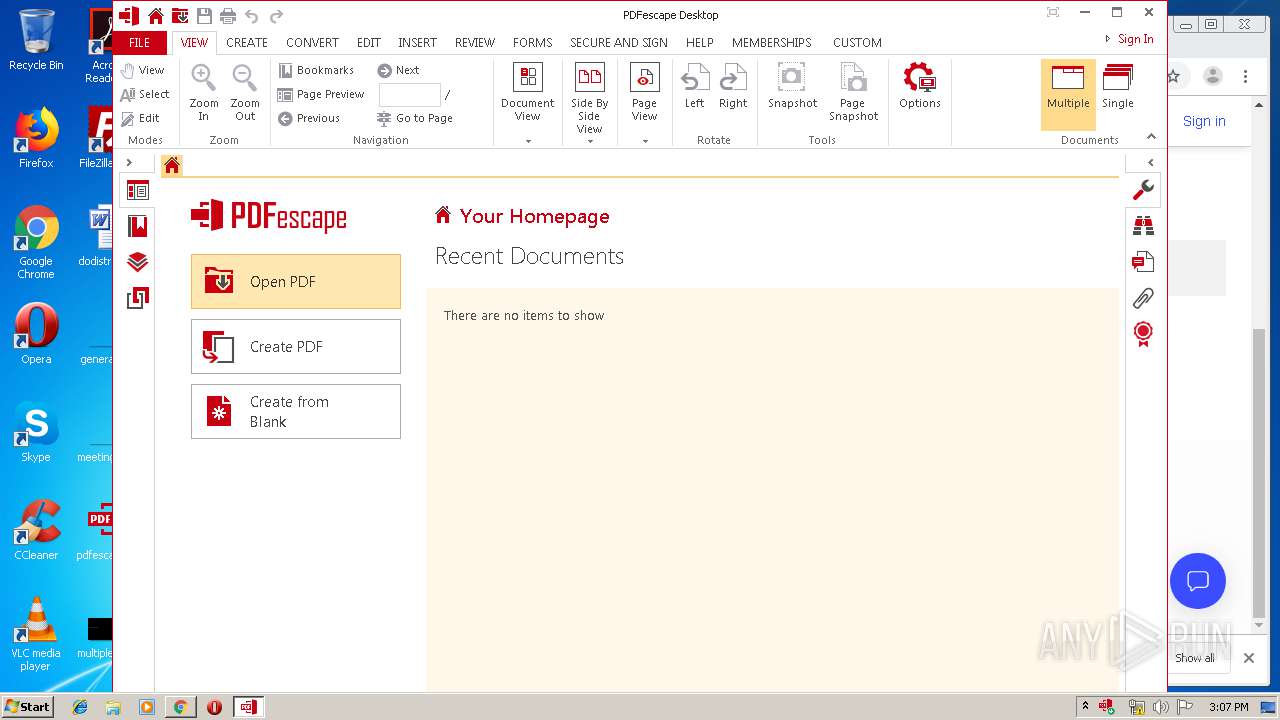Click the Windows Start button
Screen dimensions: 1280x720
pyautogui.click(x=28, y=706)
